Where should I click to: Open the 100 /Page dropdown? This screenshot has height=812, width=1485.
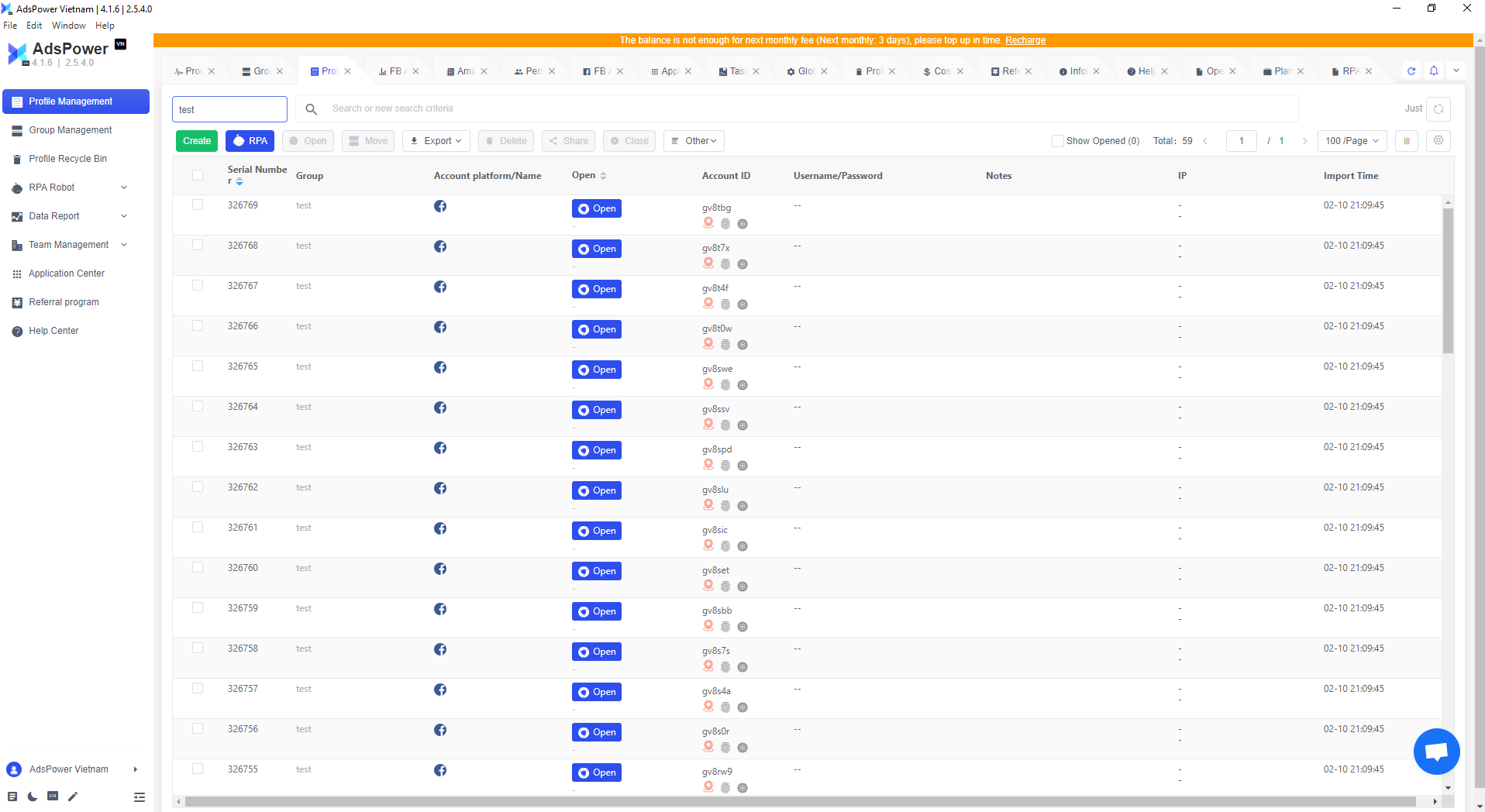pos(1352,141)
